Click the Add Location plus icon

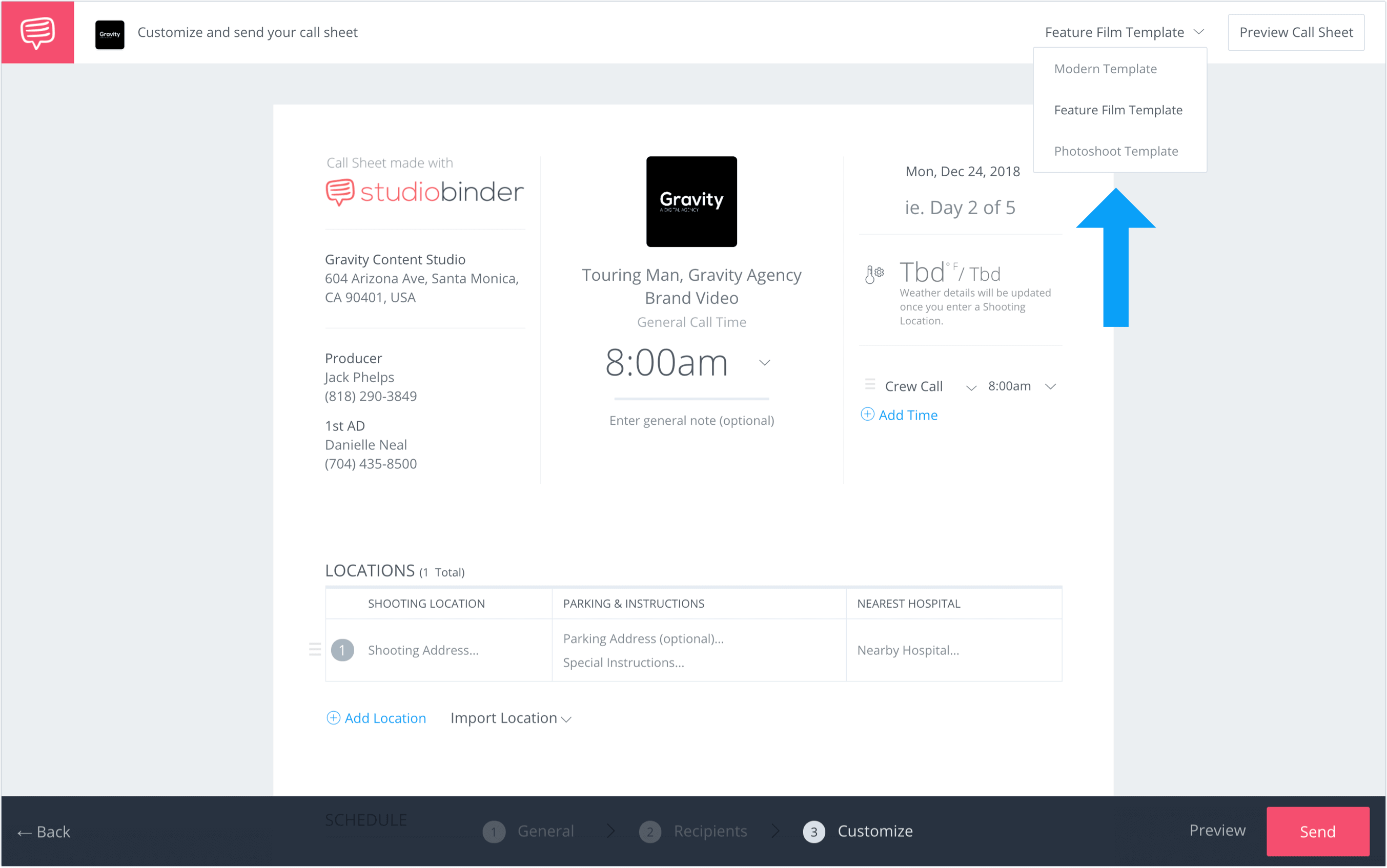pos(333,717)
